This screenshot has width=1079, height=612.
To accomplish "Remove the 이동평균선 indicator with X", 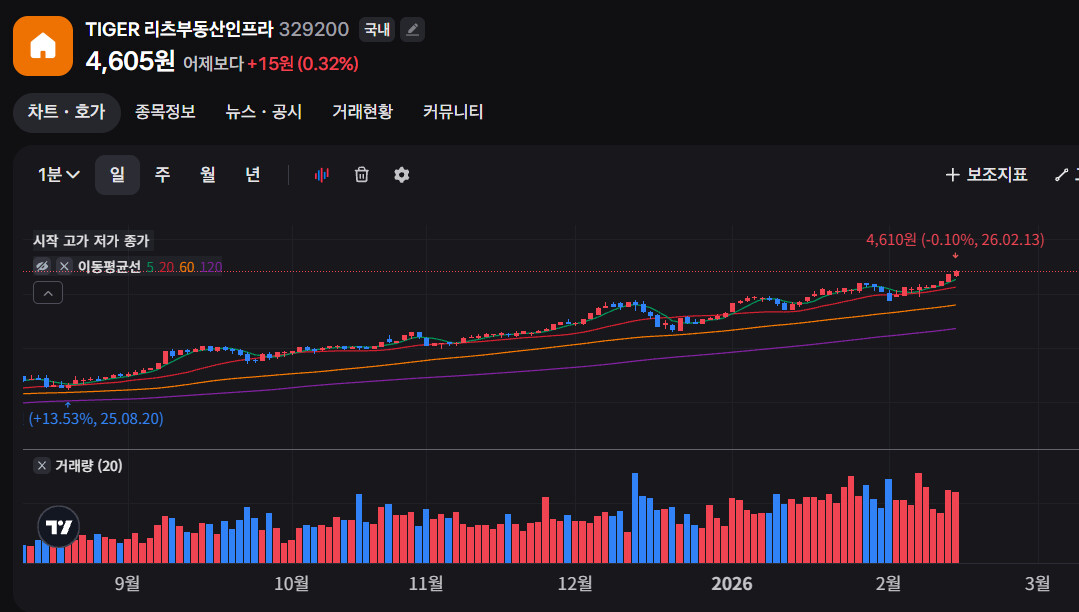I will [x=64, y=266].
